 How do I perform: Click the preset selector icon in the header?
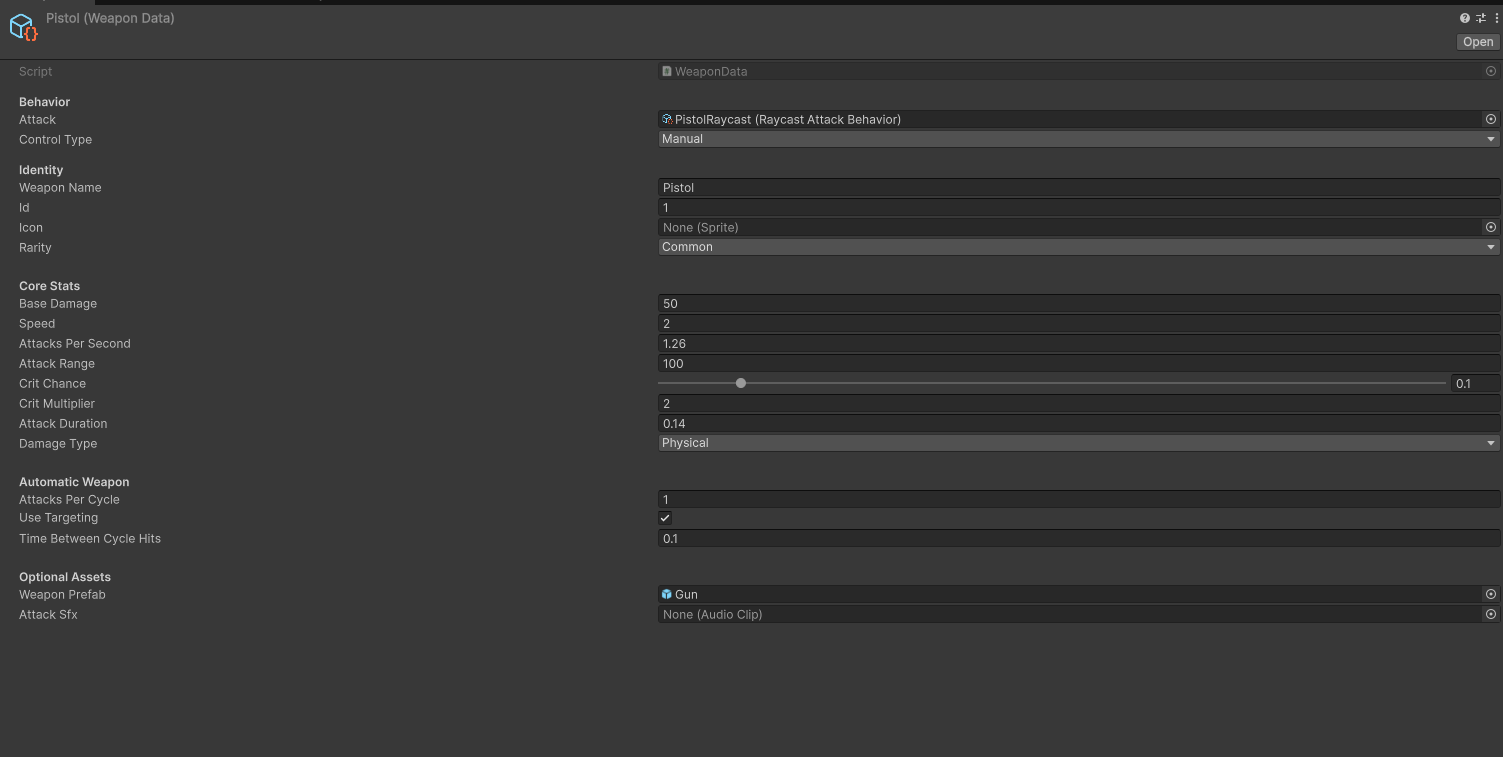pyautogui.click(x=1481, y=18)
